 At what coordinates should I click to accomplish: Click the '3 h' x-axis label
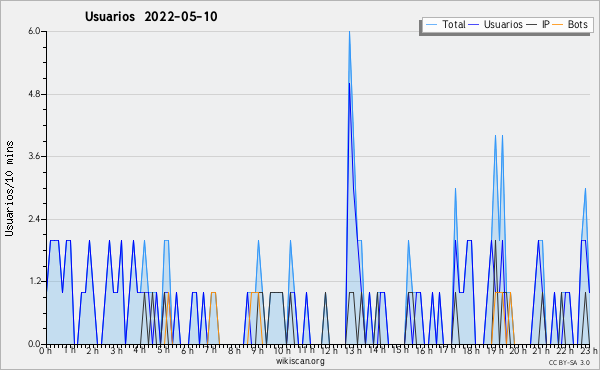point(116,351)
